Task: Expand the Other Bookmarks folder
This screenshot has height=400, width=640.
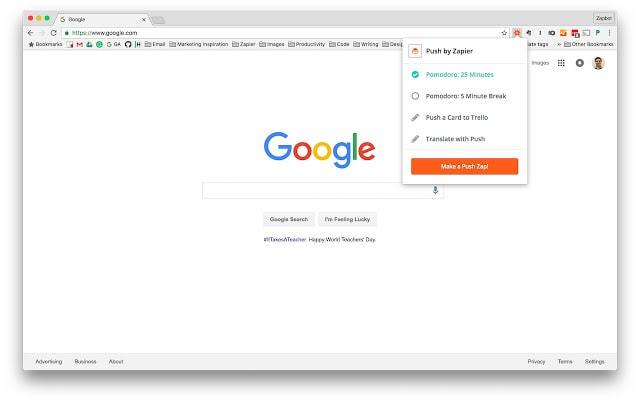Action: 589,44
